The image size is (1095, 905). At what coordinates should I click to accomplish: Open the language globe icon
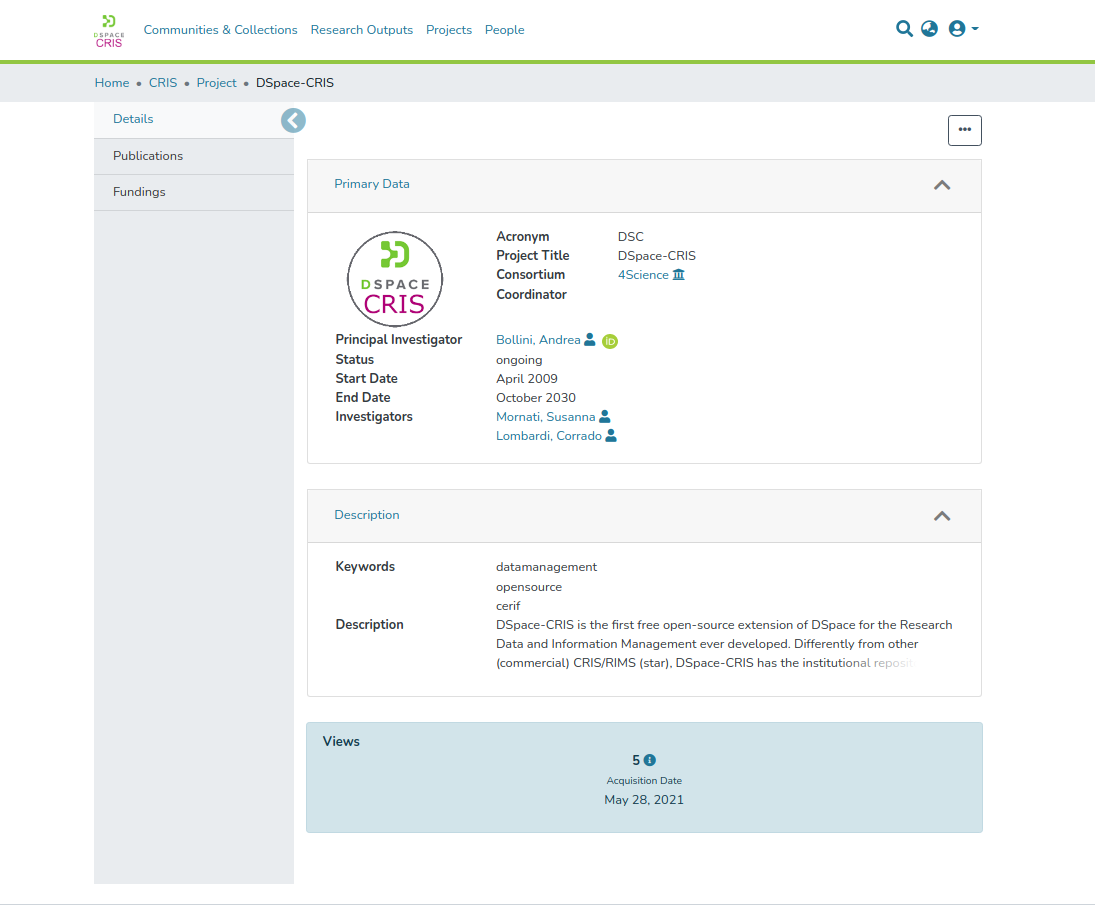click(930, 29)
